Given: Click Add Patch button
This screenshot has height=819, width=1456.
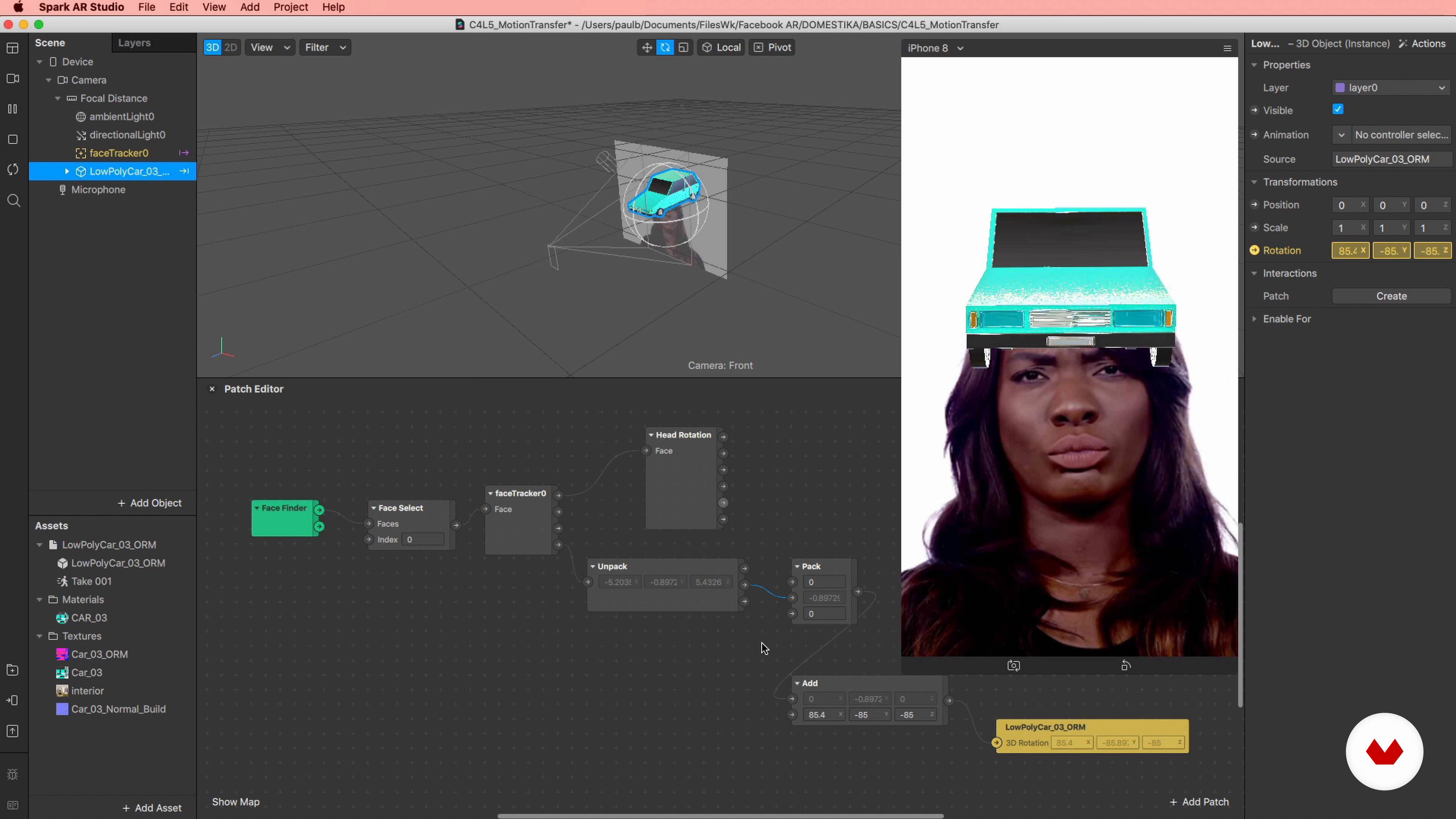Looking at the screenshot, I should [x=1199, y=802].
